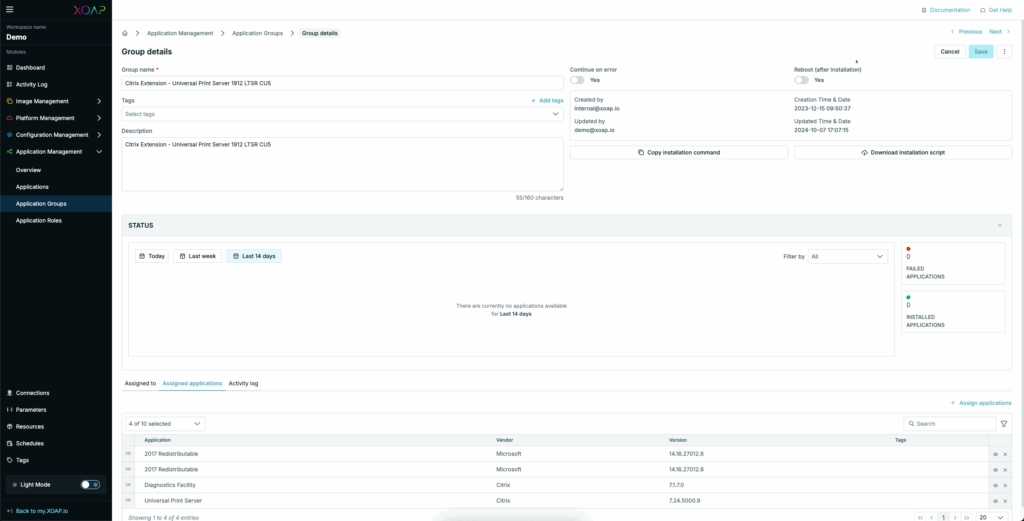Open Overview under Application Management
Screen dimensions: 1024x521
coord(28,170)
